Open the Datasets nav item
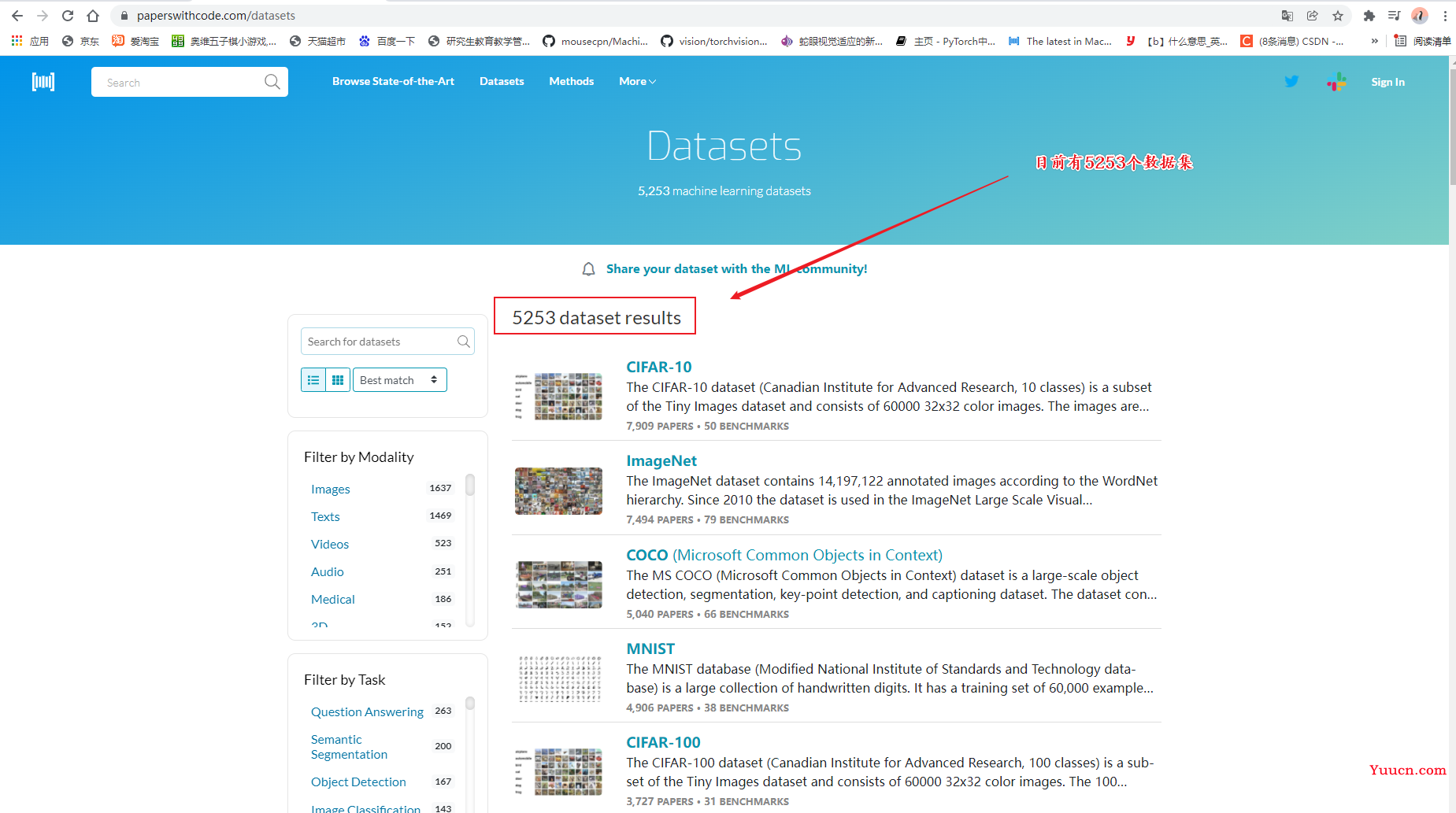The height and width of the screenshot is (813, 1456). (502, 81)
